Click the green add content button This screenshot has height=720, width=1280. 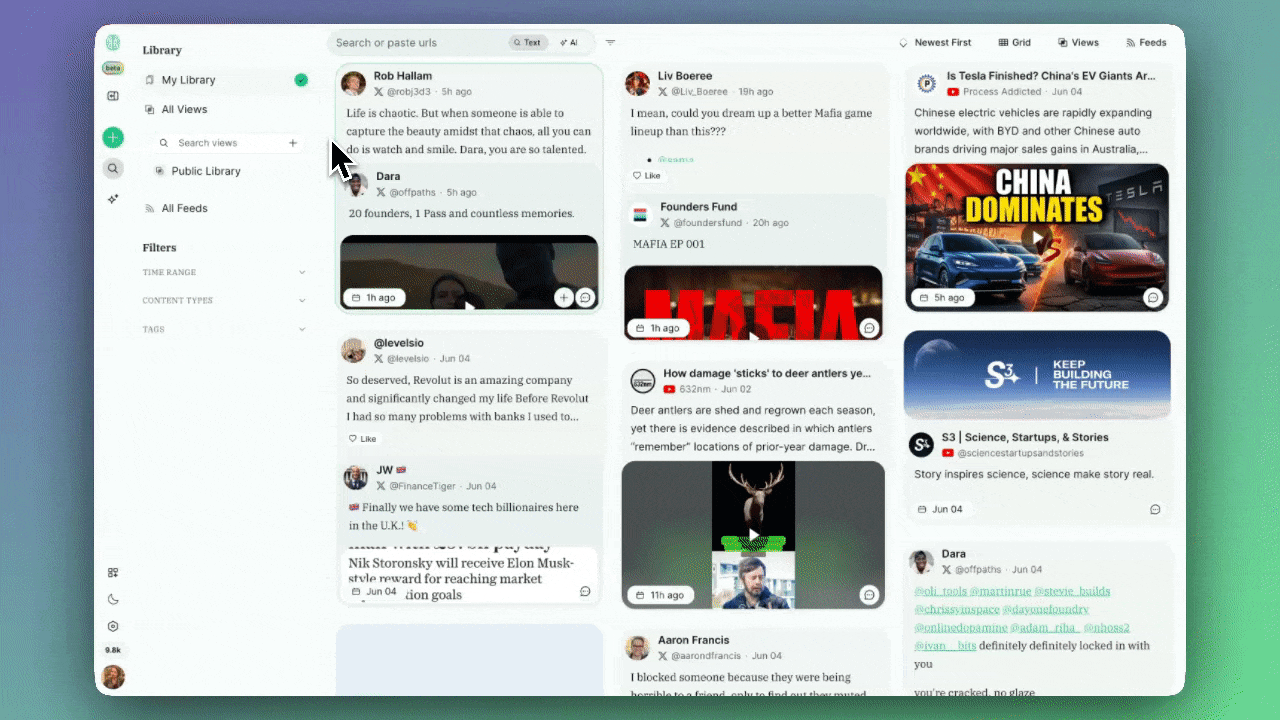(113, 138)
